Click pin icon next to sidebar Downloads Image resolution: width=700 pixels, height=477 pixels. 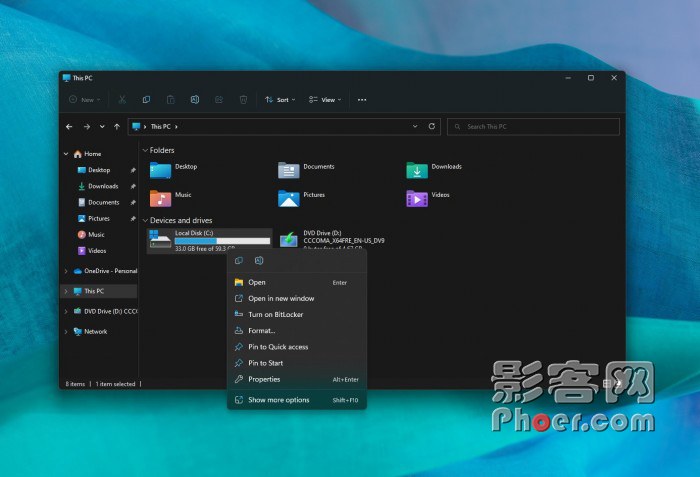tap(133, 186)
